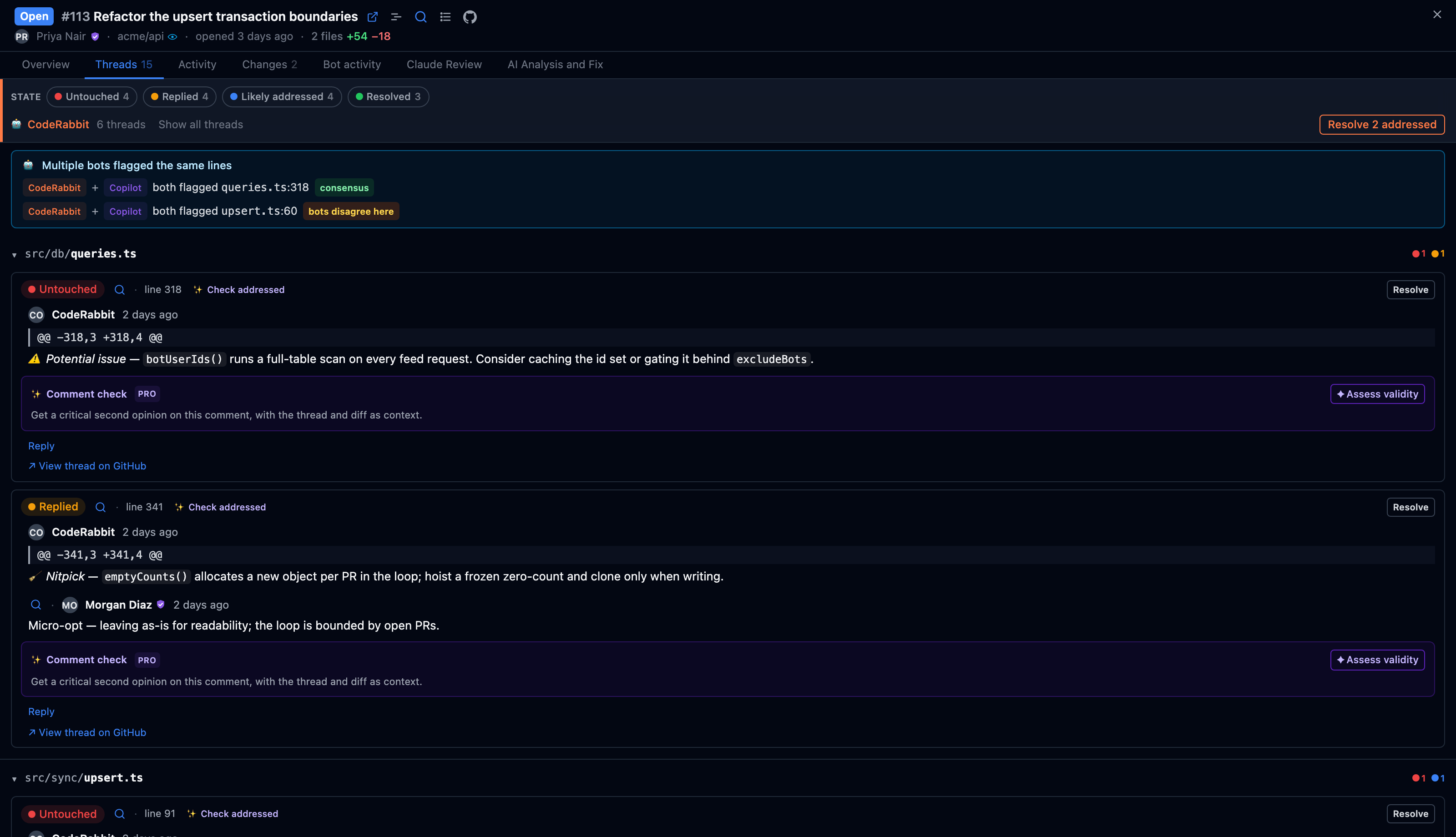Click the magnifier icon on line 318 thread
This screenshot has height=837, width=1456.
point(120,290)
